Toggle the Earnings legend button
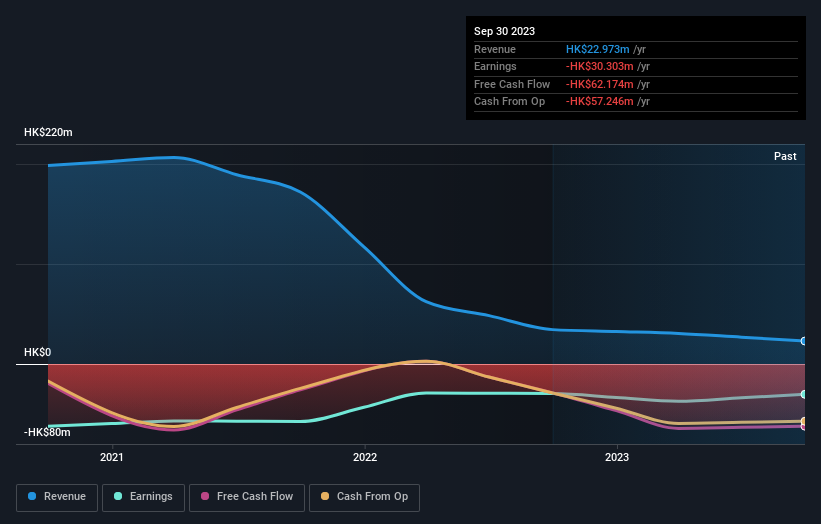 click(x=143, y=497)
